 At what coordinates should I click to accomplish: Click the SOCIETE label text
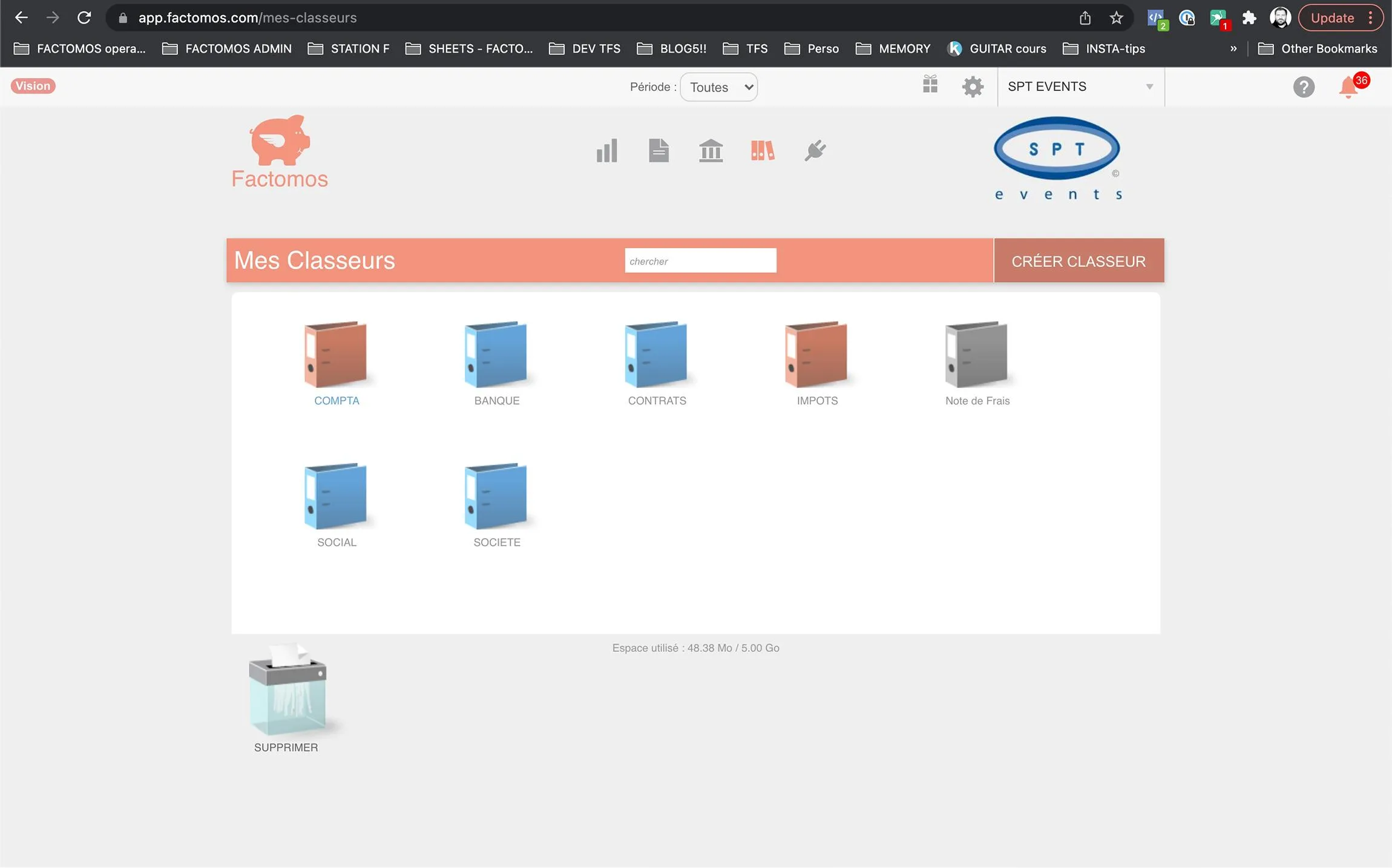click(497, 542)
